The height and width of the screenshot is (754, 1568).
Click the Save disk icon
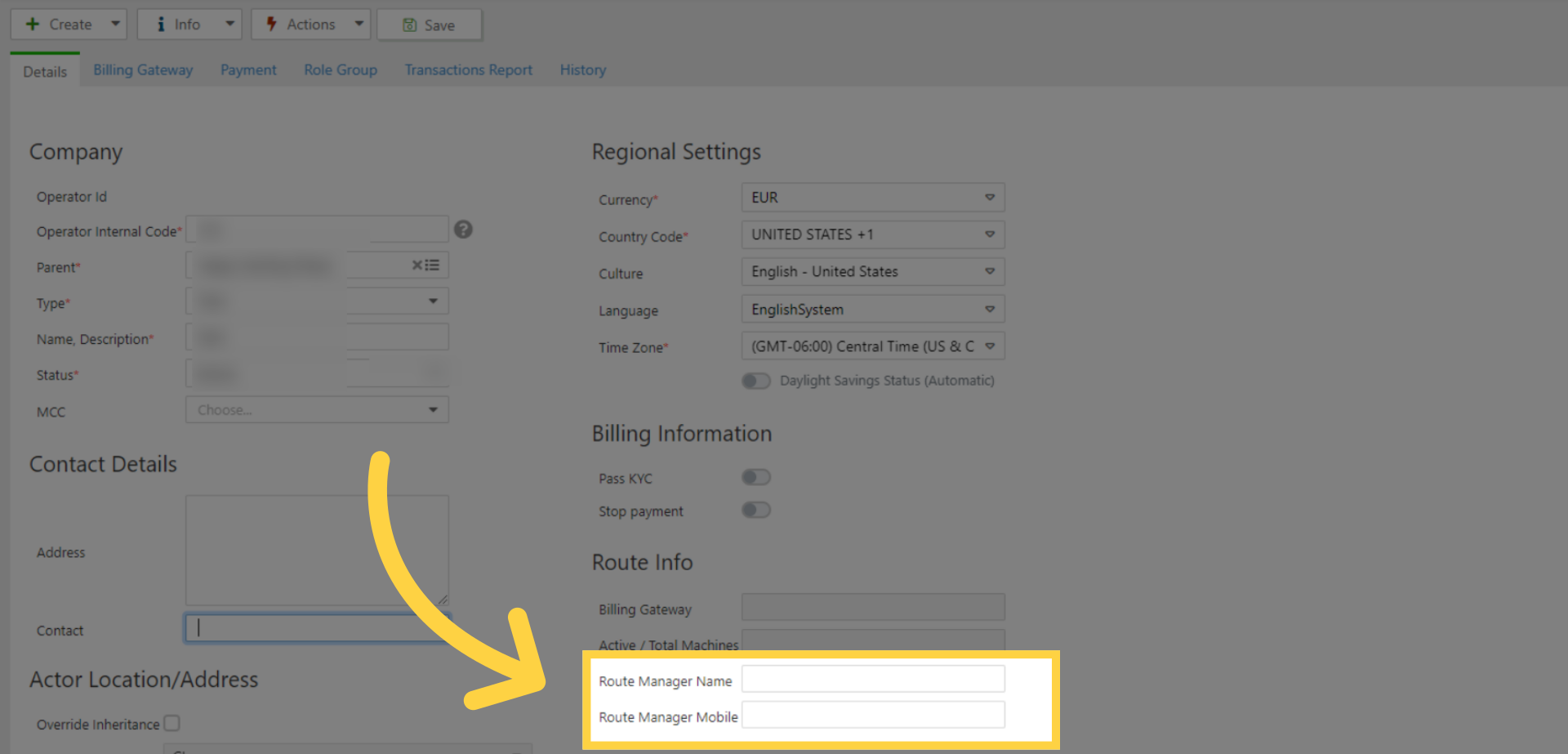410,25
